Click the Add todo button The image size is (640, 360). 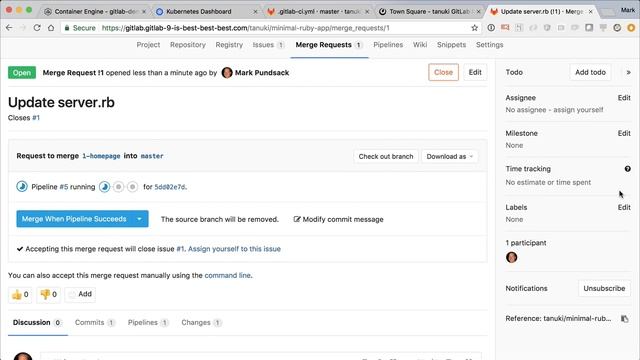pyautogui.click(x=590, y=72)
